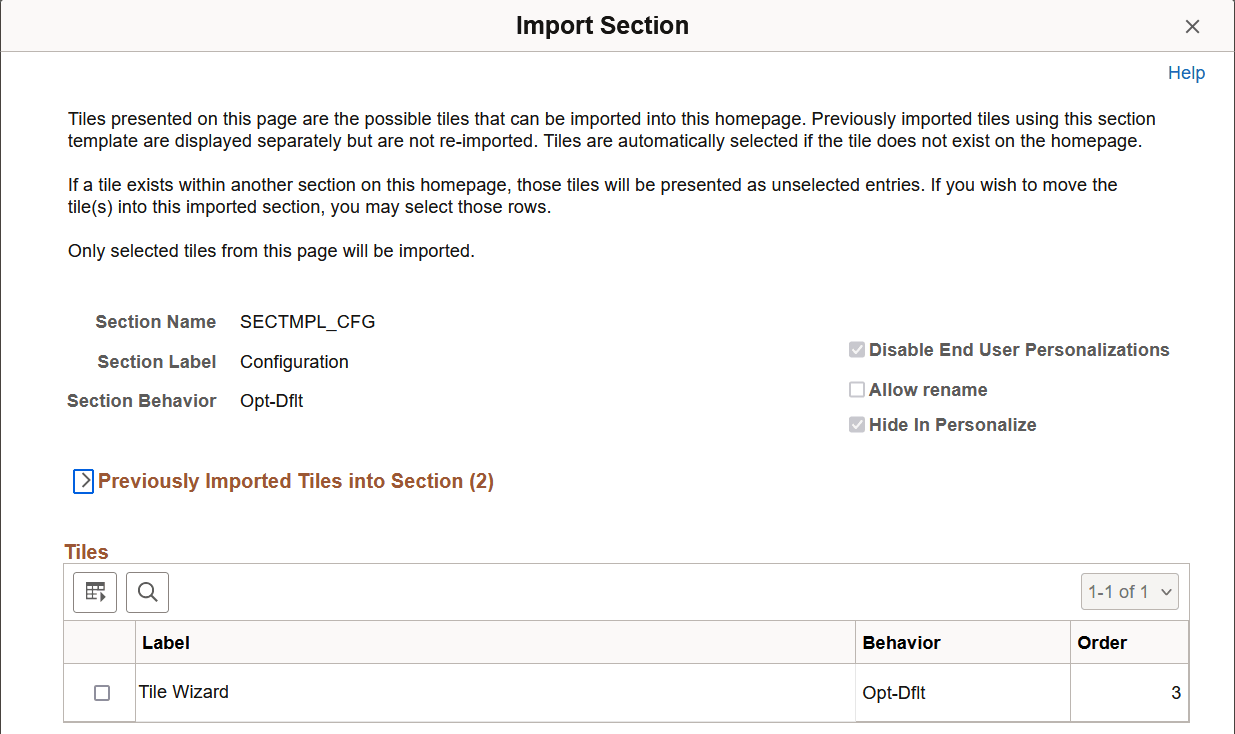
Task: Open the Find search icon in the Tiles grid
Action: click(147, 592)
